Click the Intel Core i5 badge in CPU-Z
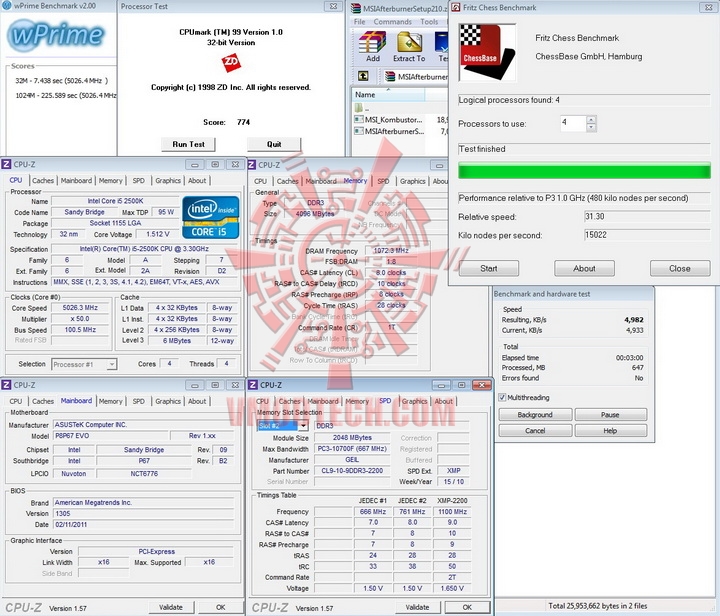720x616 pixels. point(211,218)
